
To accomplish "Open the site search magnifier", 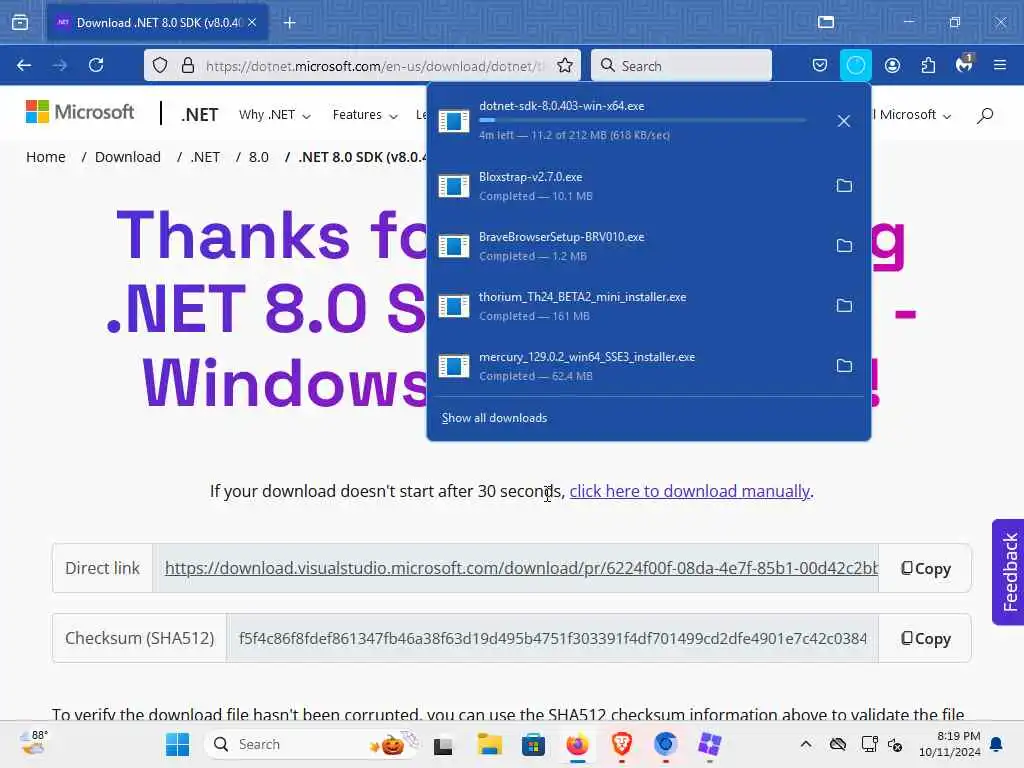I will coord(985,116).
